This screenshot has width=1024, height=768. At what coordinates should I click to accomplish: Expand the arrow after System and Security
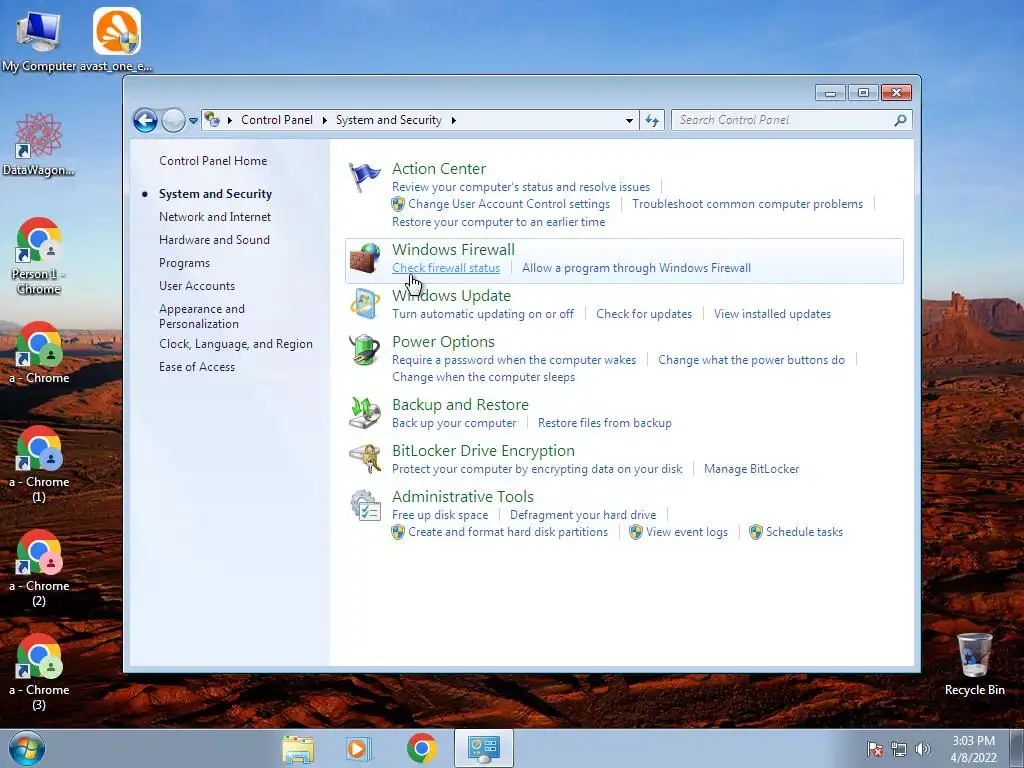tap(453, 120)
